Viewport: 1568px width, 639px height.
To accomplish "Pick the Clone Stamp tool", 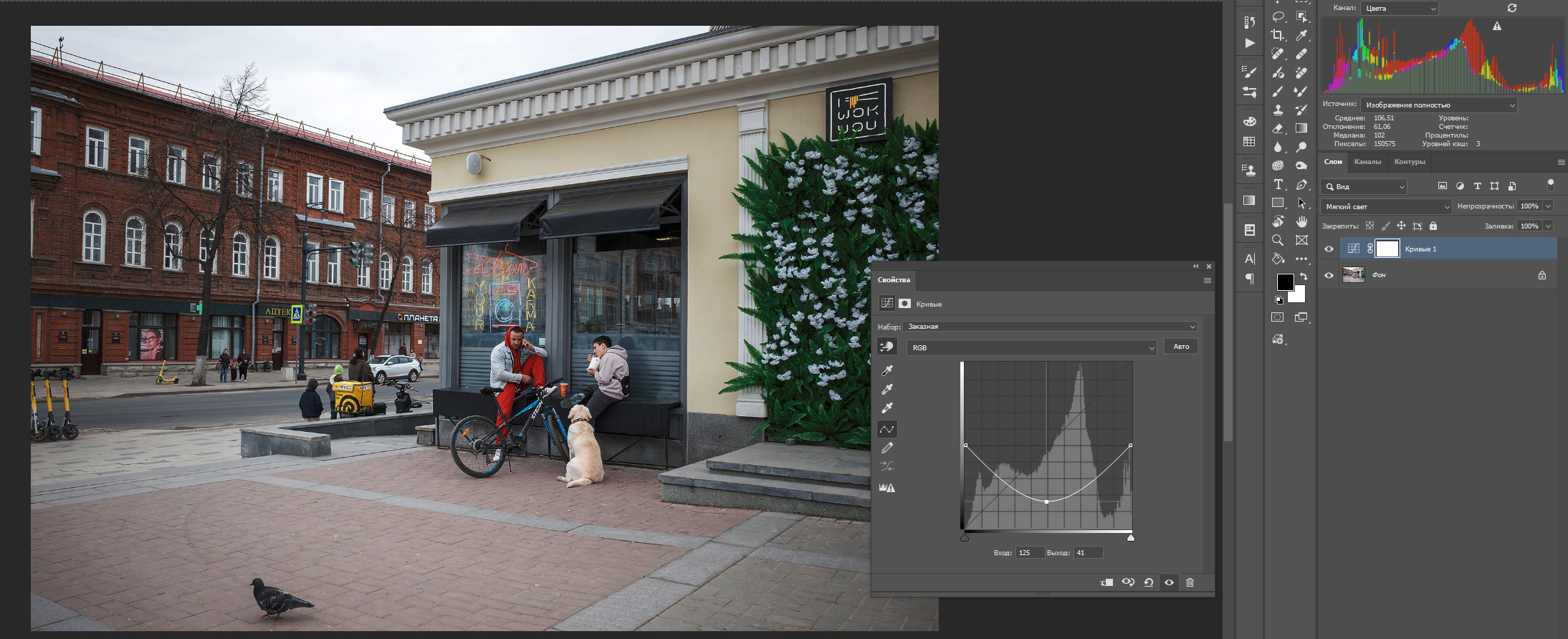I will pyautogui.click(x=1278, y=110).
